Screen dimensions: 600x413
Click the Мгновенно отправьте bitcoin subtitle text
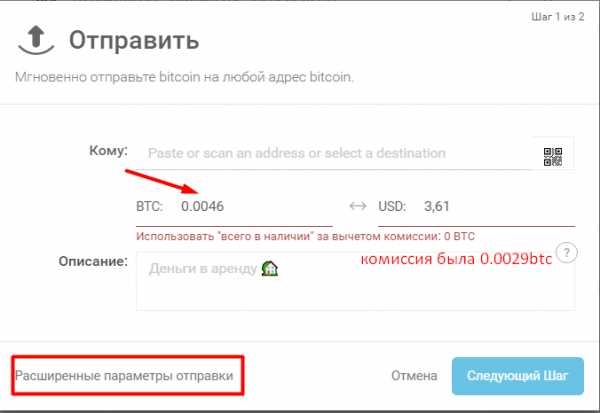[x=184, y=77]
